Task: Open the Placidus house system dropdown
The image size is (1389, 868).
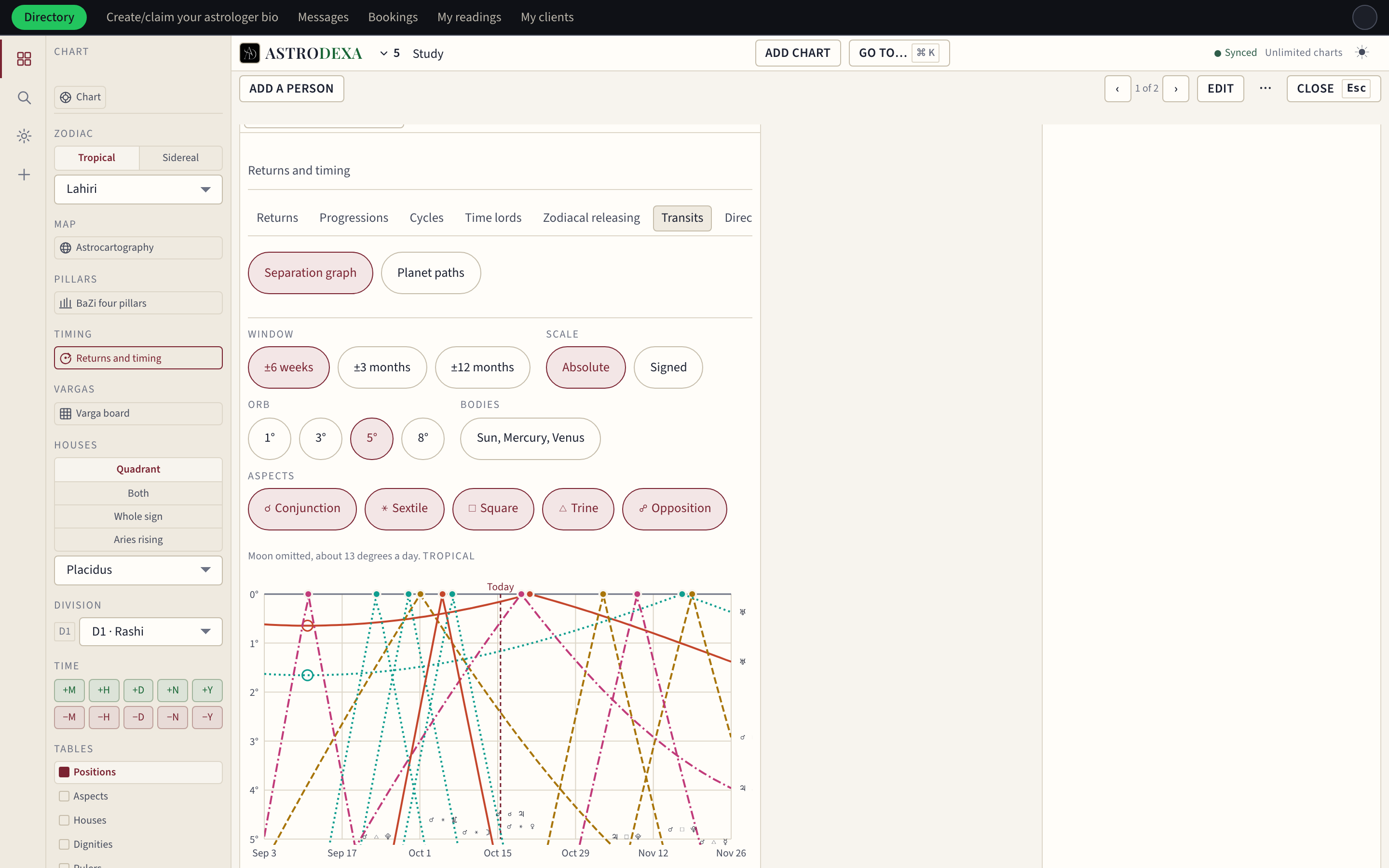Action: pos(138,570)
